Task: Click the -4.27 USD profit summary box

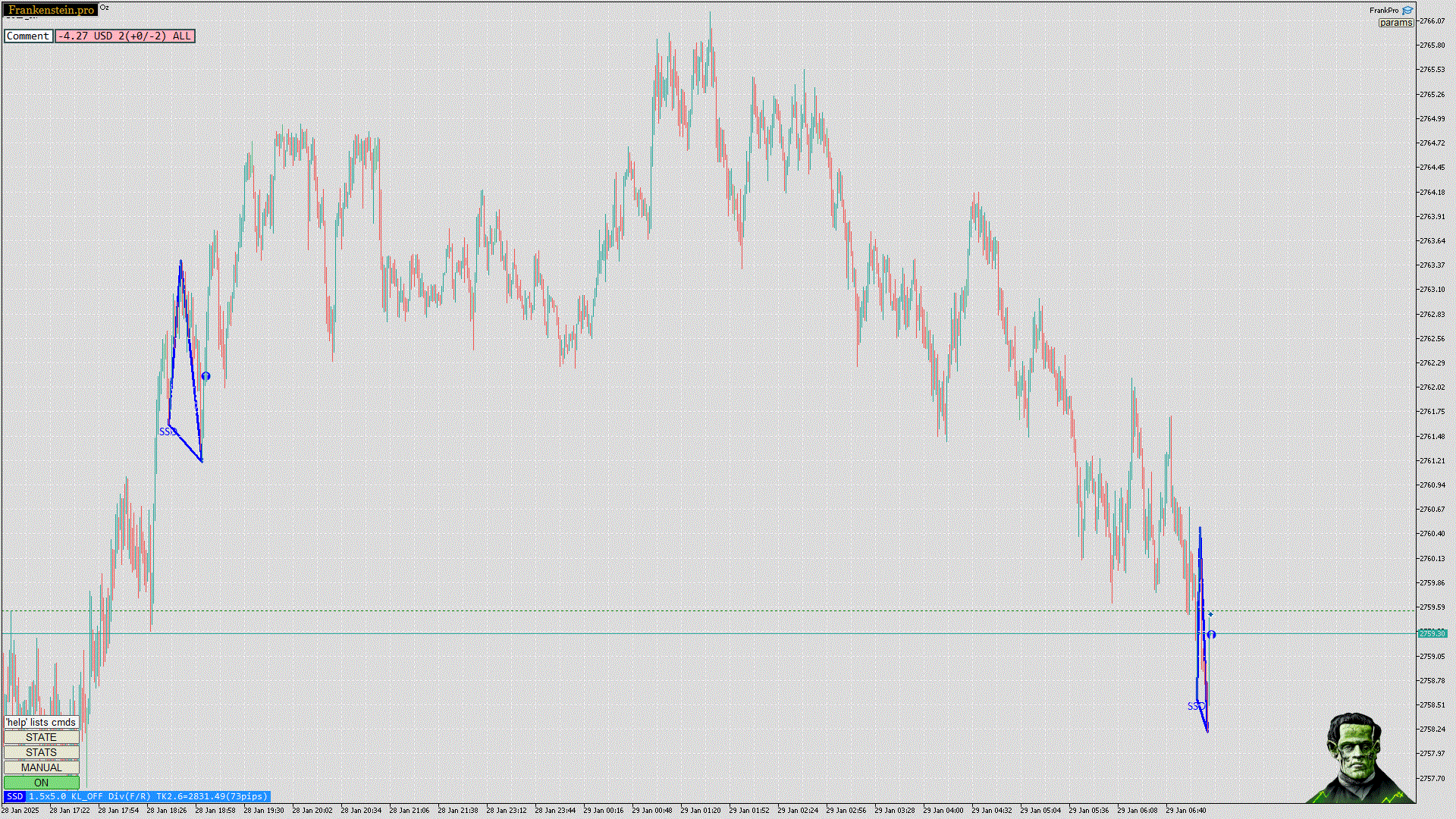Action: coord(125,36)
